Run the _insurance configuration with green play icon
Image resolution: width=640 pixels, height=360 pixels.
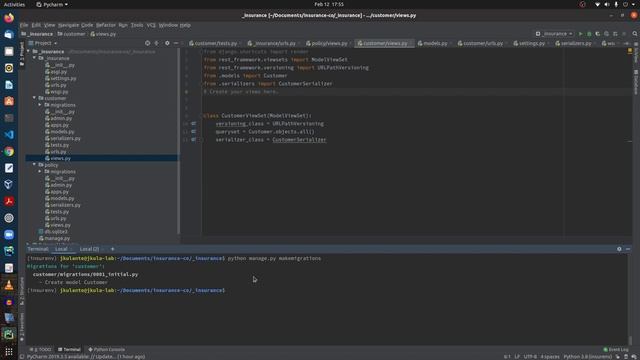pos(580,34)
